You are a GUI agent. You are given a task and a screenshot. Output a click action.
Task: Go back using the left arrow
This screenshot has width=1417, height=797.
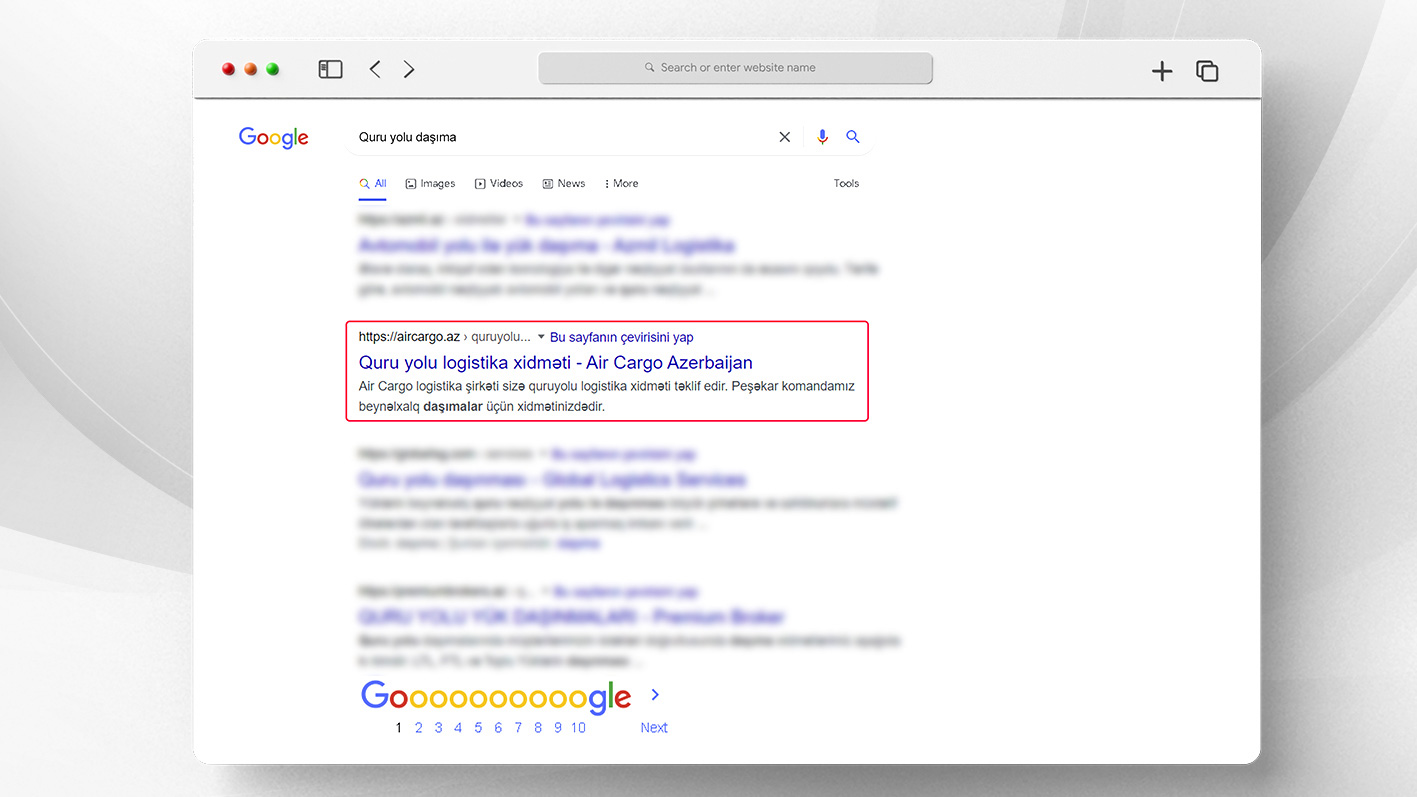tap(375, 69)
